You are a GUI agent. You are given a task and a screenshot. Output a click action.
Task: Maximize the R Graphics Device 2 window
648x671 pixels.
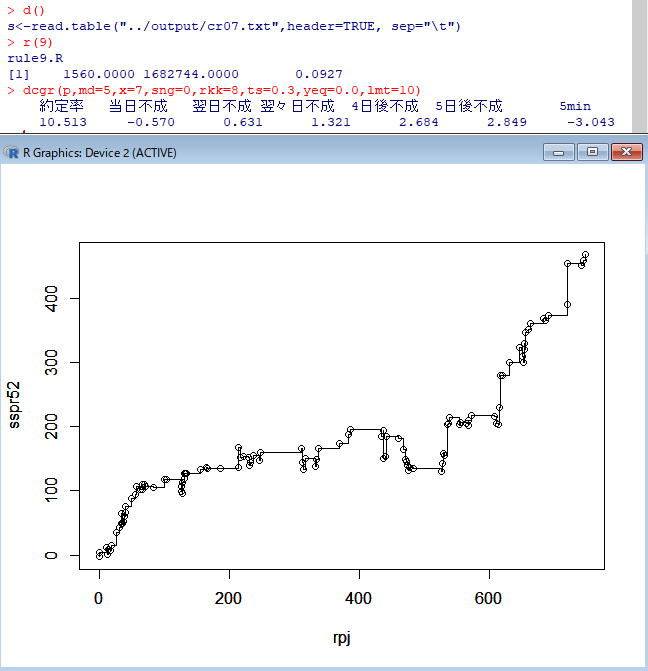pos(592,152)
